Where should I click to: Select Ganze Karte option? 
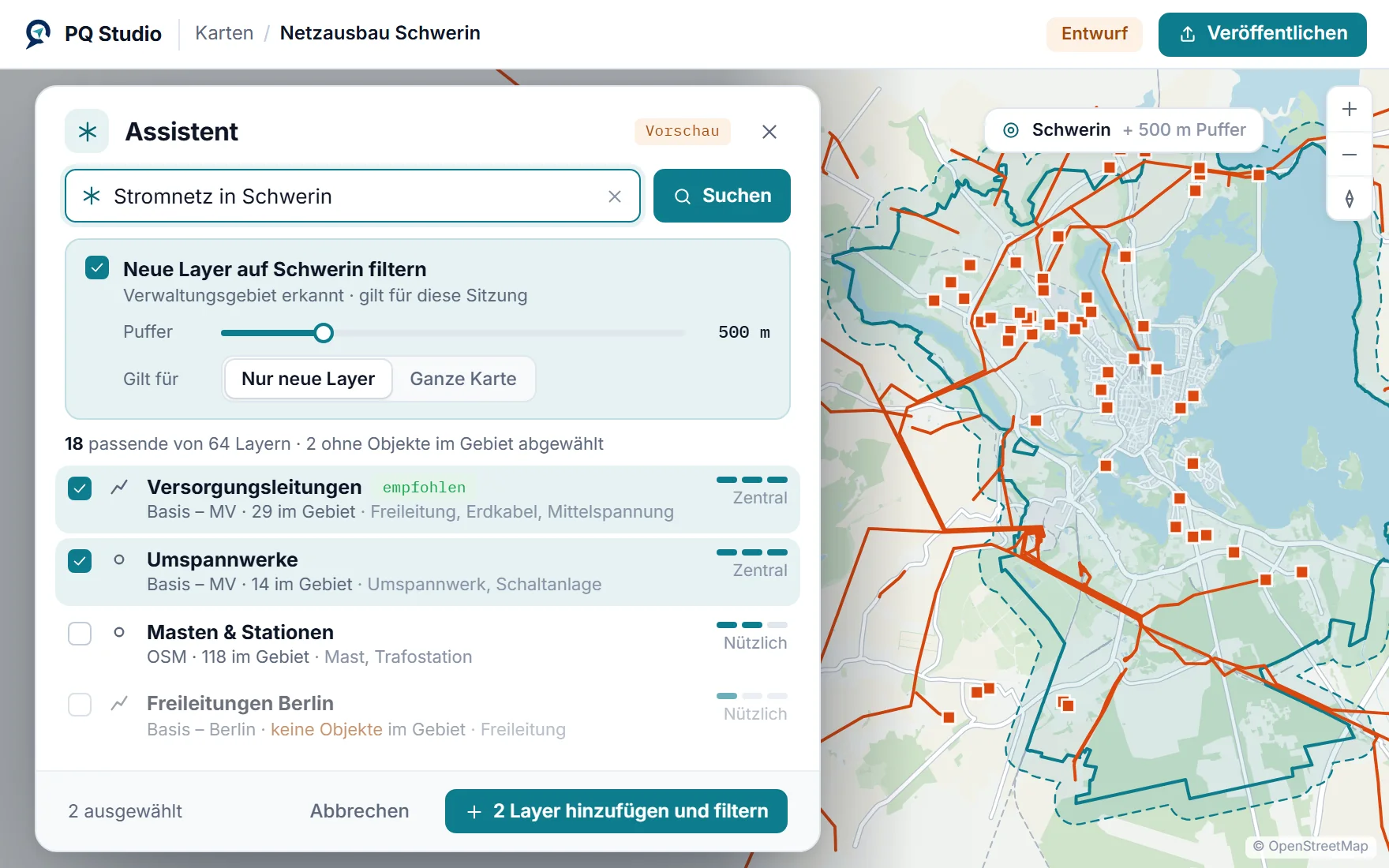tap(463, 379)
